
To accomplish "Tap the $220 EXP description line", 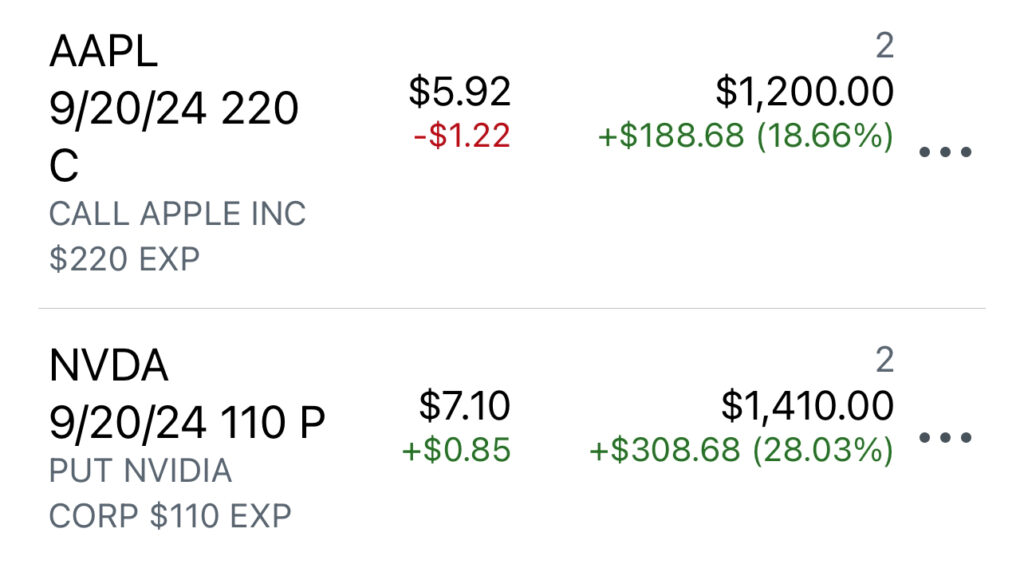I will click(124, 259).
